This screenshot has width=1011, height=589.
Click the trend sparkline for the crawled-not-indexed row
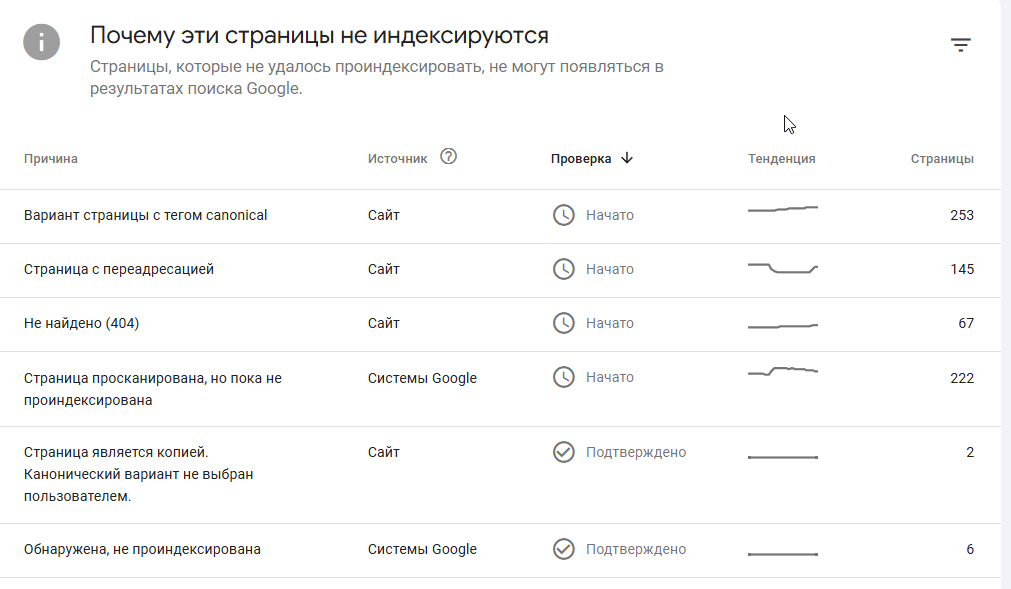tap(783, 372)
